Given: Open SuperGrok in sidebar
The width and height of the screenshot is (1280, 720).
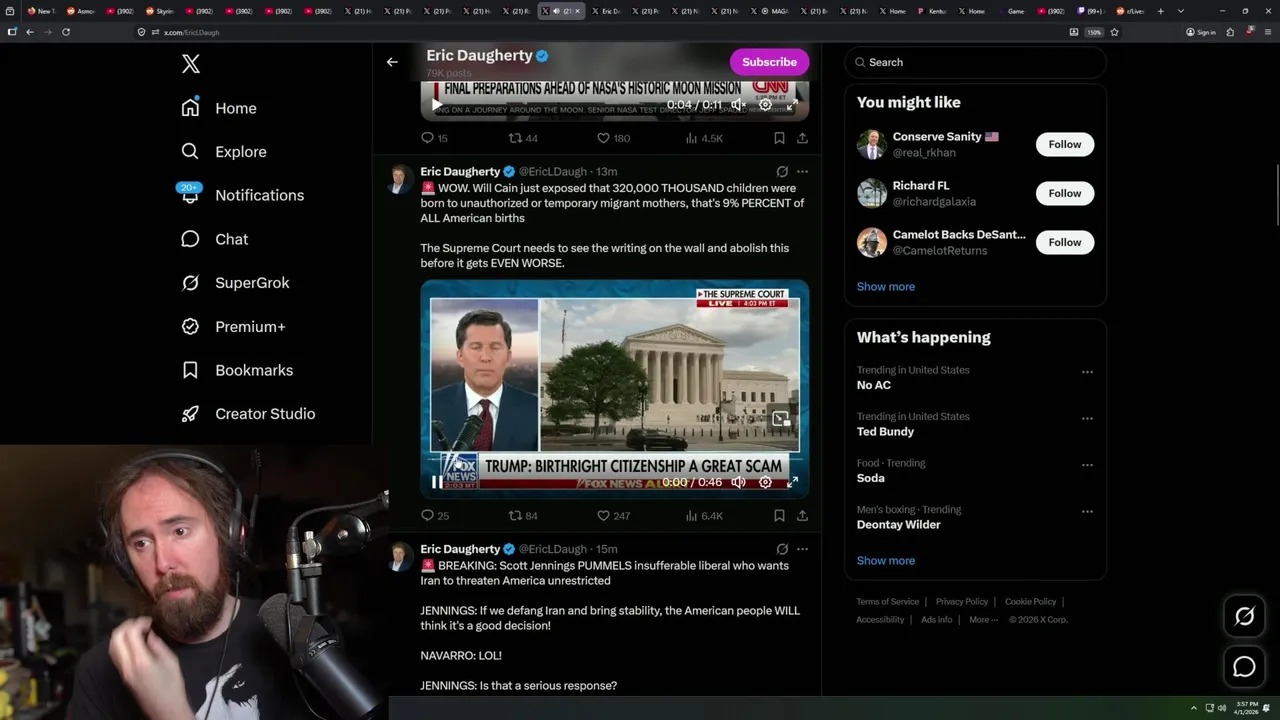Looking at the screenshot, I should (x=236, y=283).
